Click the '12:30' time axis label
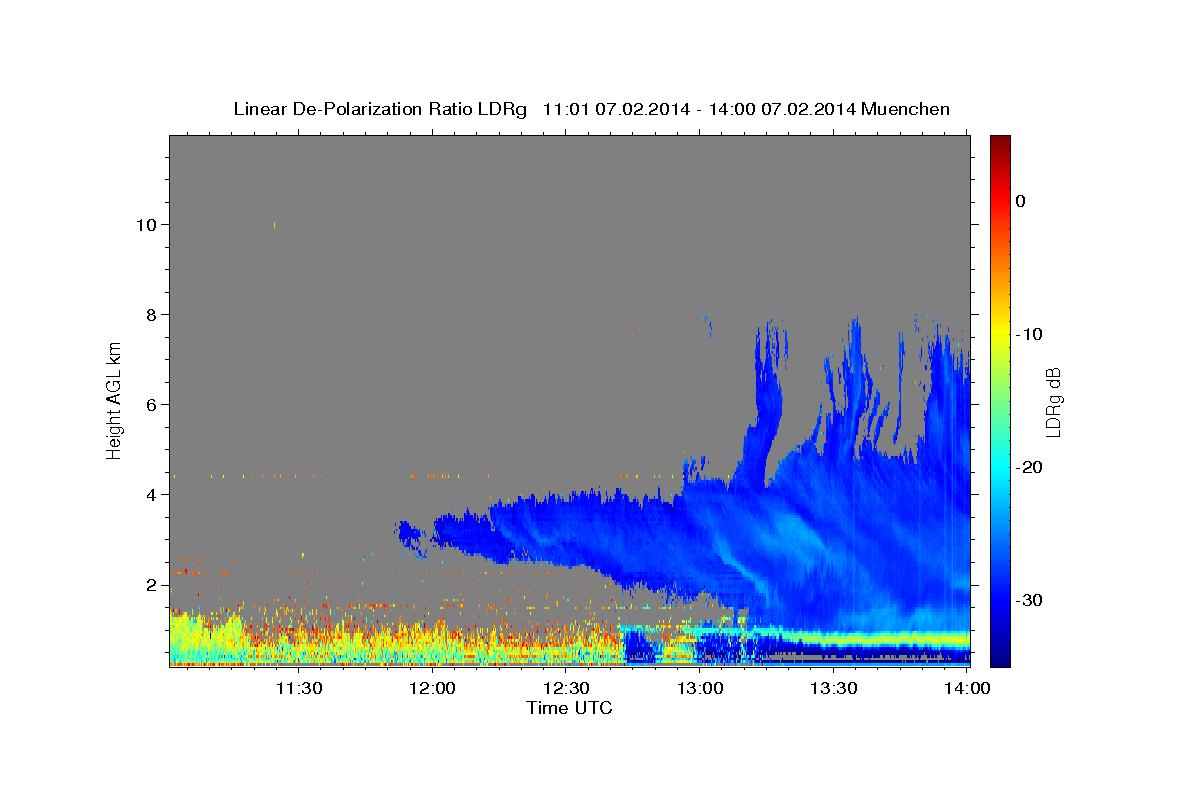1200x800 pixels. point(567,688)
